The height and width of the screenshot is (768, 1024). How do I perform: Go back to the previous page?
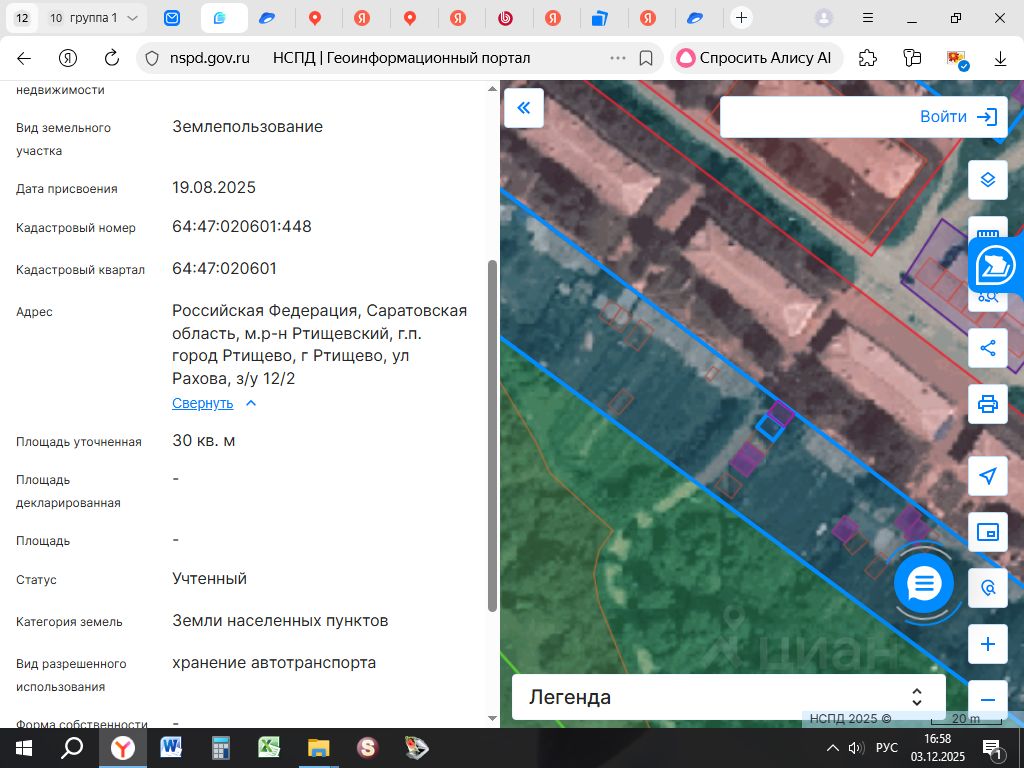pos(24,58)
